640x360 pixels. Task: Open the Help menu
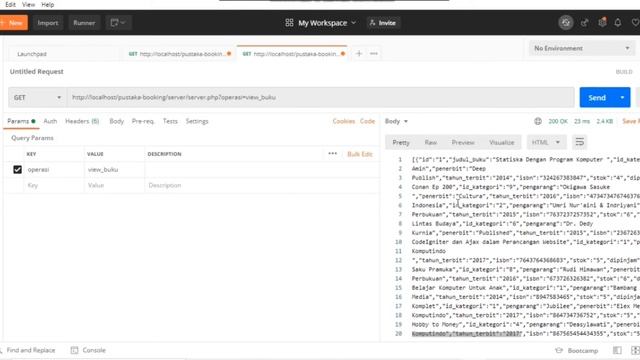pyautogui.click(x=47, y=4)
